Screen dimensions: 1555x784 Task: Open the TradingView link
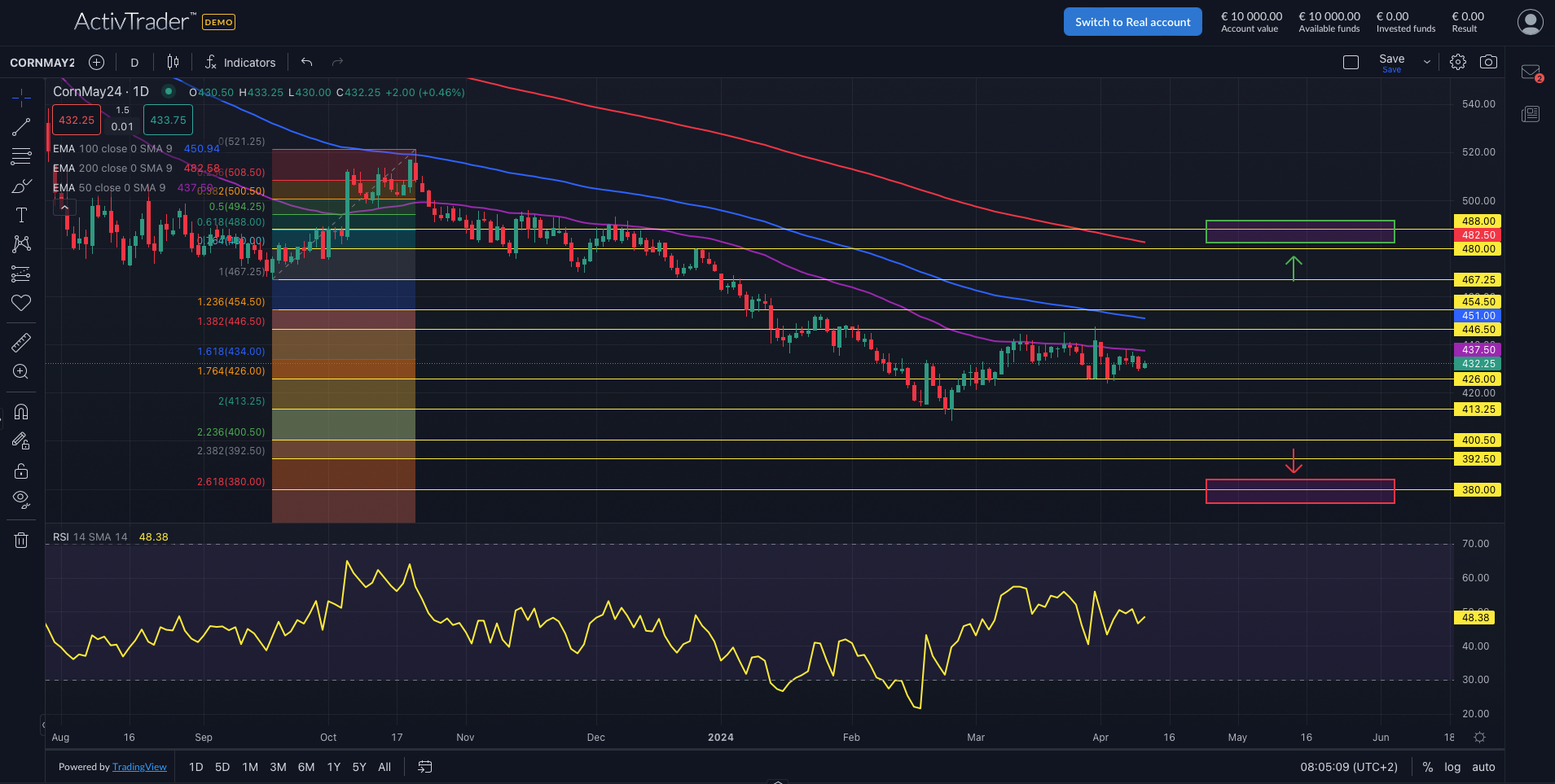139,767
